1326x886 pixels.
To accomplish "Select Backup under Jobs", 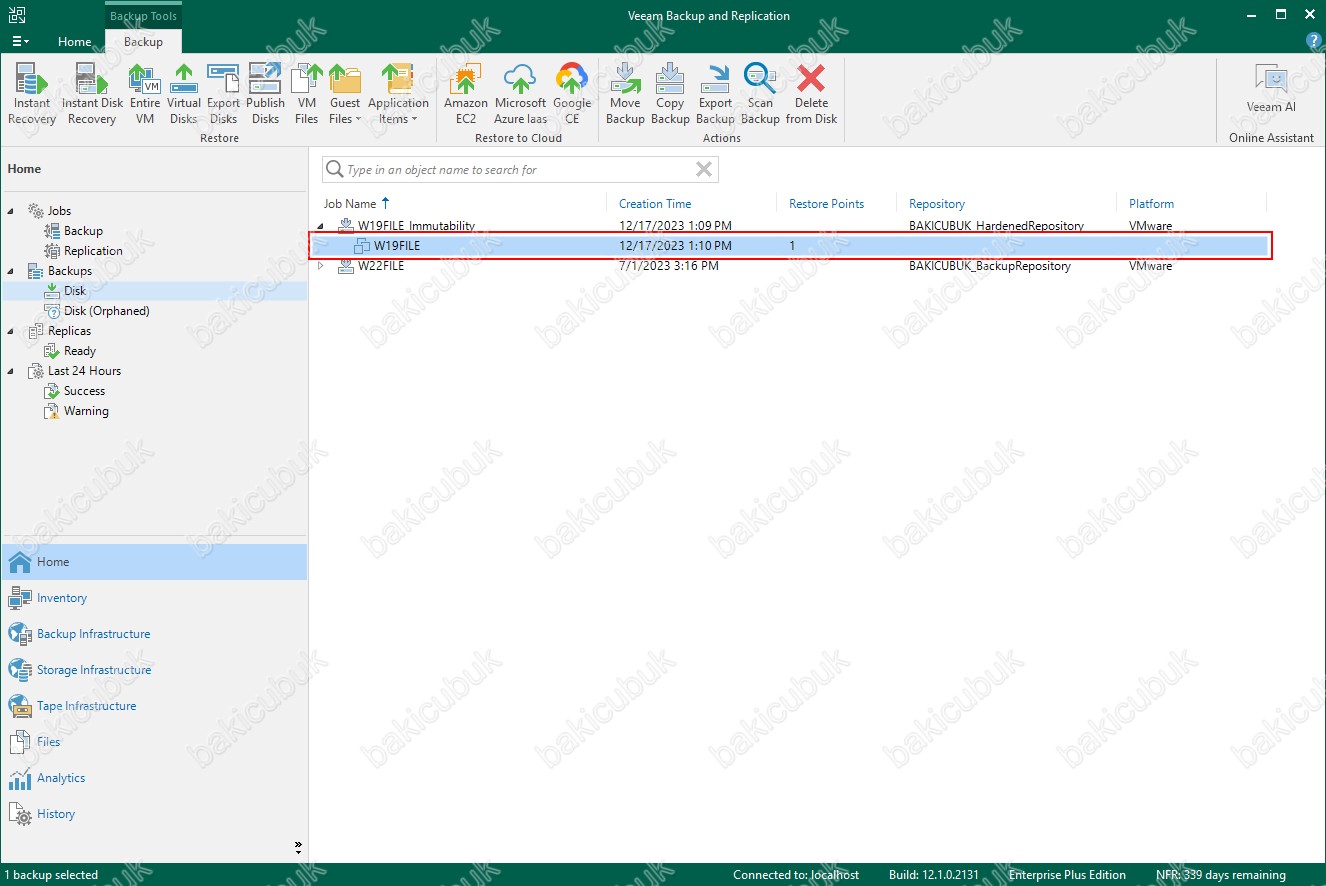I will 83,231.
